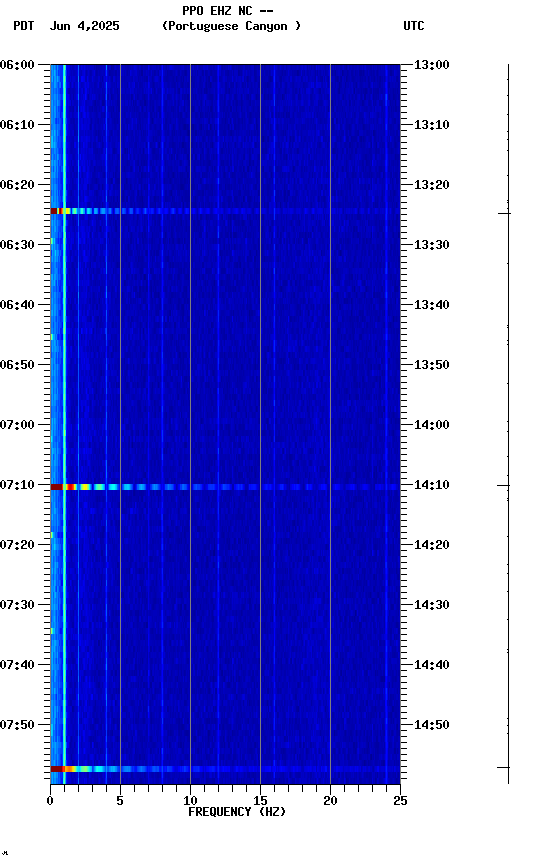
Task: Click the 07:20 PDT time label
Action: tap(17, 545)
